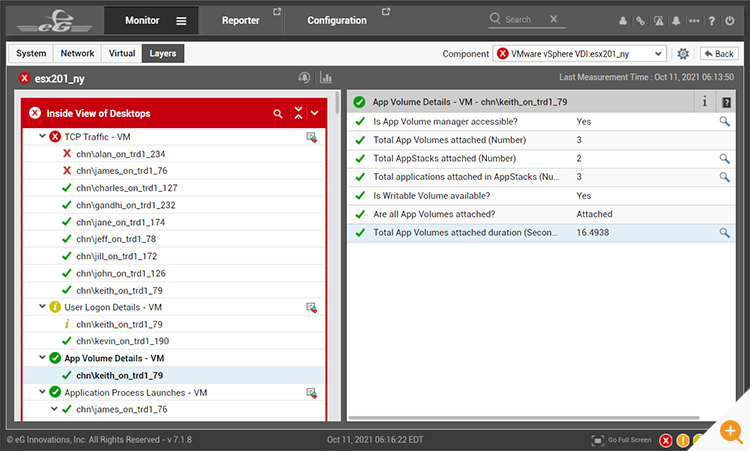750x451 pixels.
Task: Click the help book icon in App Volume header
Action: 726,102
